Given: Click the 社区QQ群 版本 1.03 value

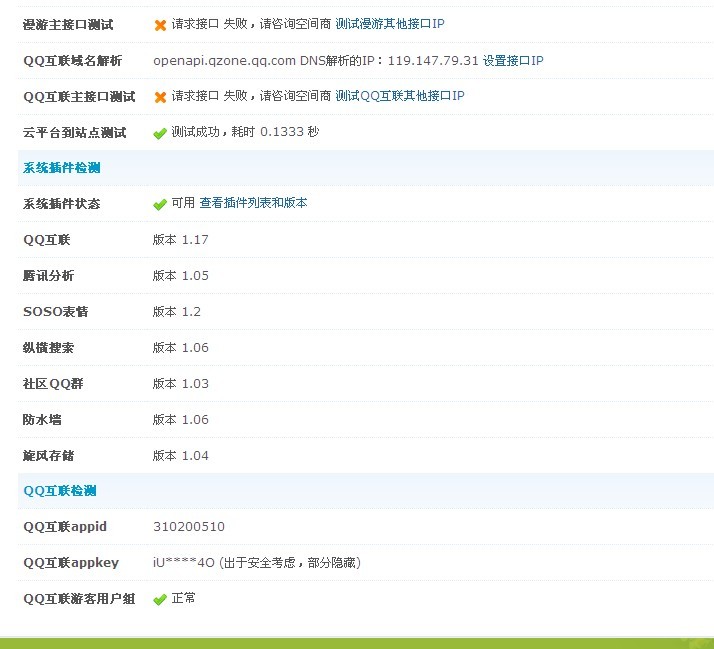Looking at the screenshot, I should (180, 383).
